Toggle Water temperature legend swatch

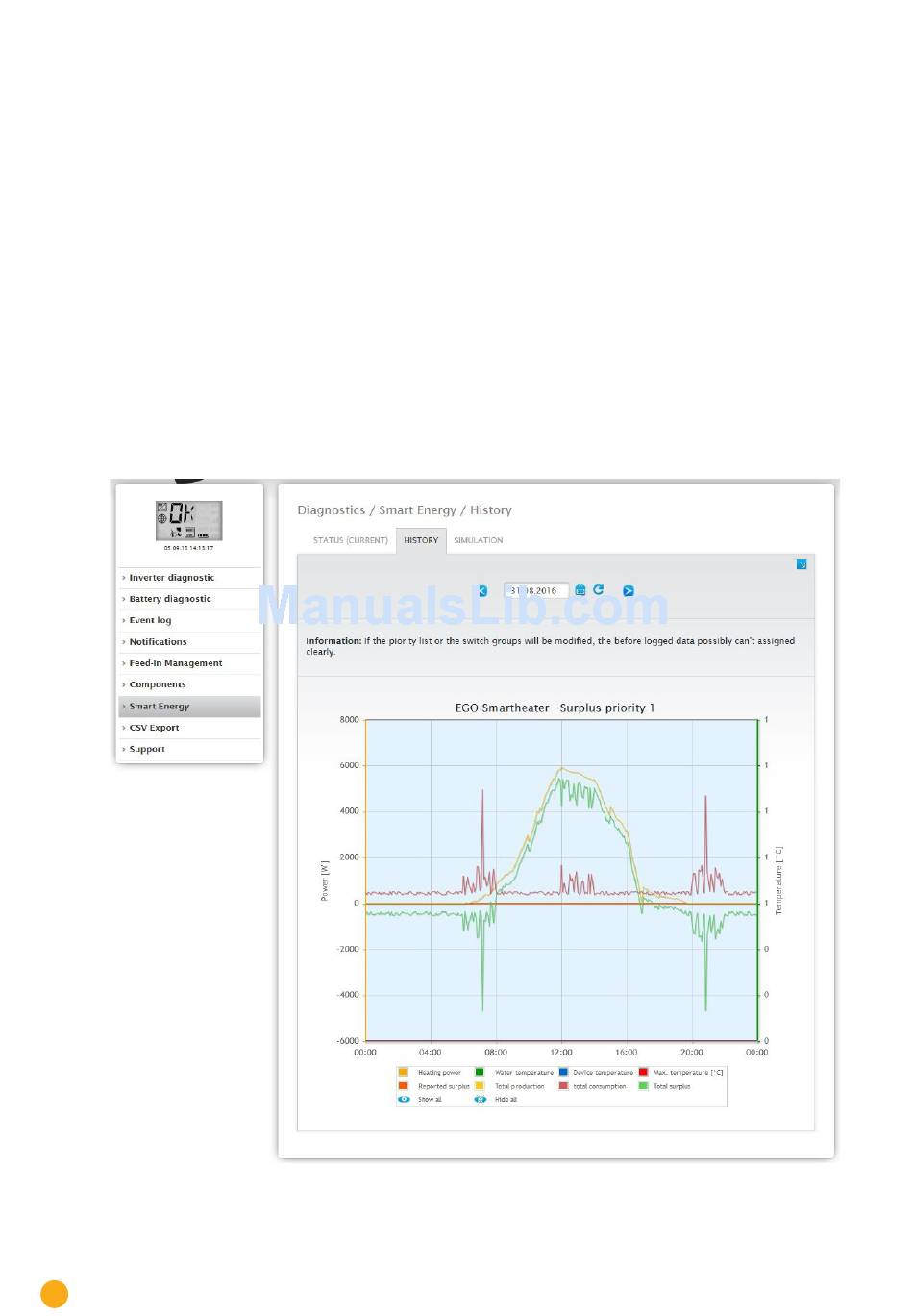[x=480, y=1072]
